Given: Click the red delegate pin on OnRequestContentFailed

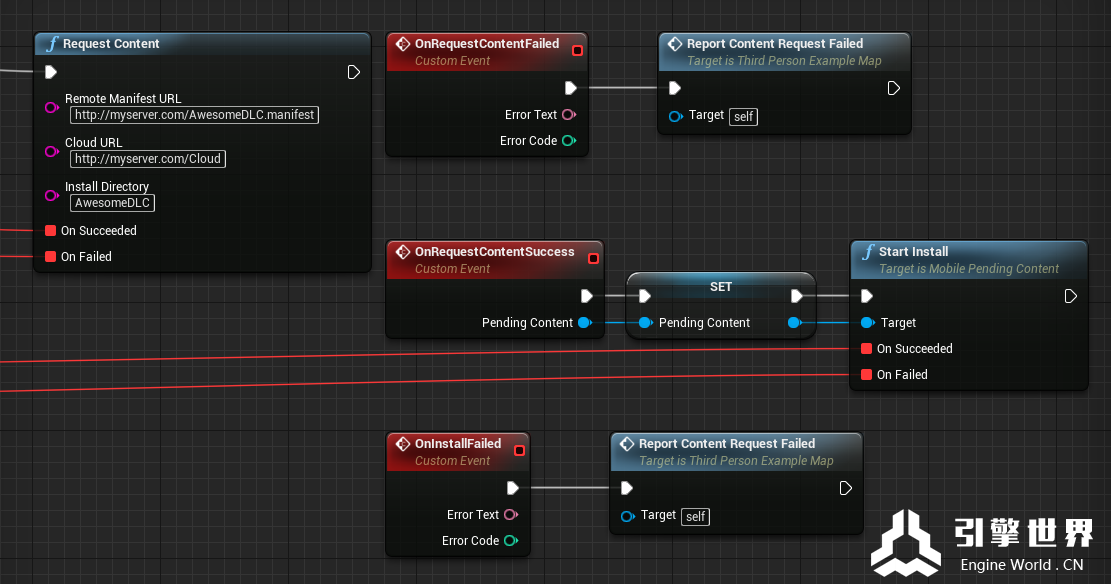Looking at the screenshot, I should click(577, 51).
